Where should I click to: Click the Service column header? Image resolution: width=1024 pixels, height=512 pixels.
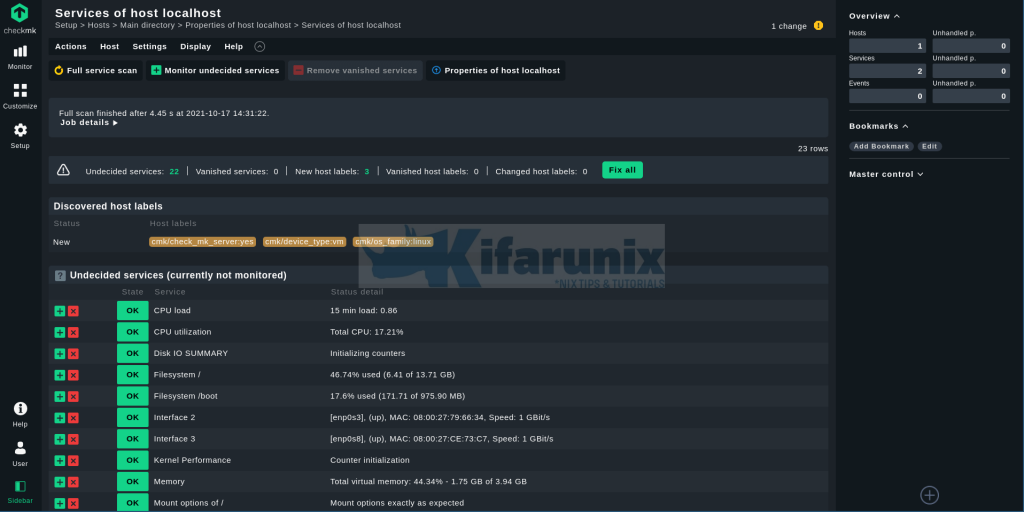click(x=170, y=292)
